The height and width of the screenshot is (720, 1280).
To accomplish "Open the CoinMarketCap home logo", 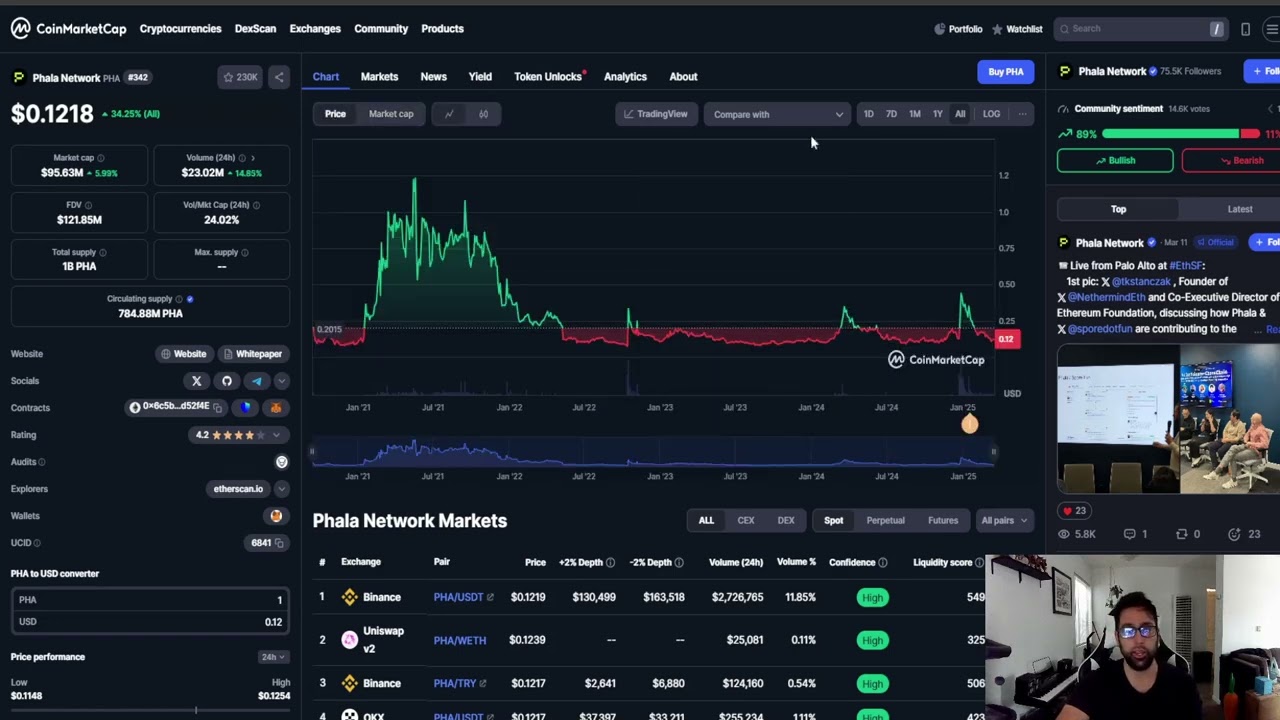I will tap(69, 29).
